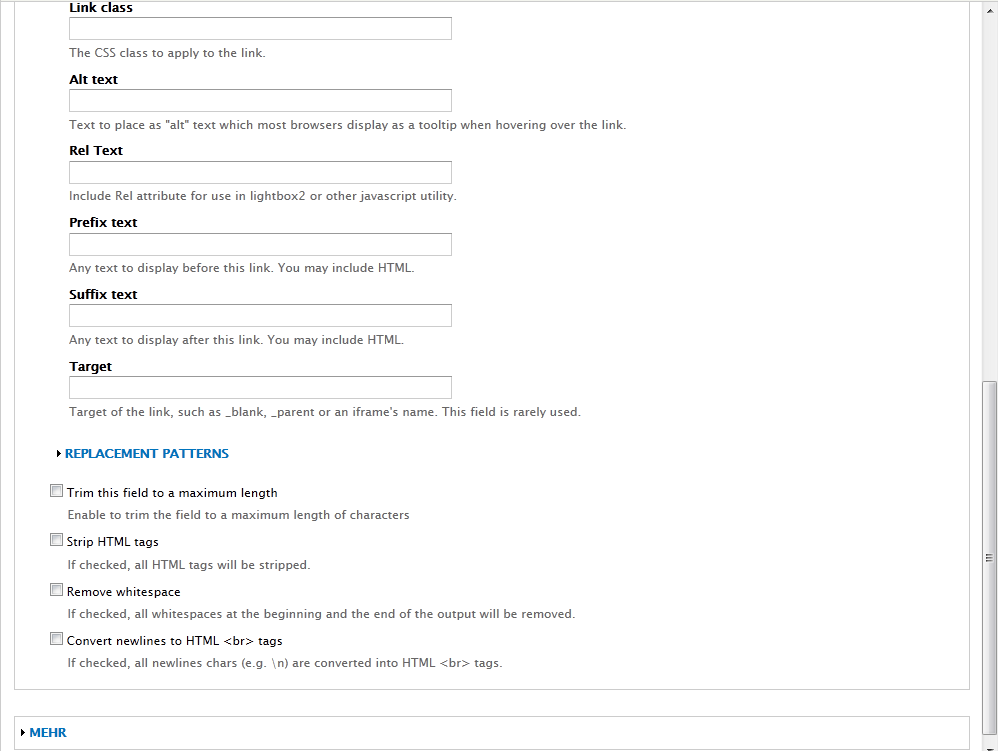This screenshot has height=751, width=998.
Task: Click the arrow icon beside MEHR
Action: [23, 733]
